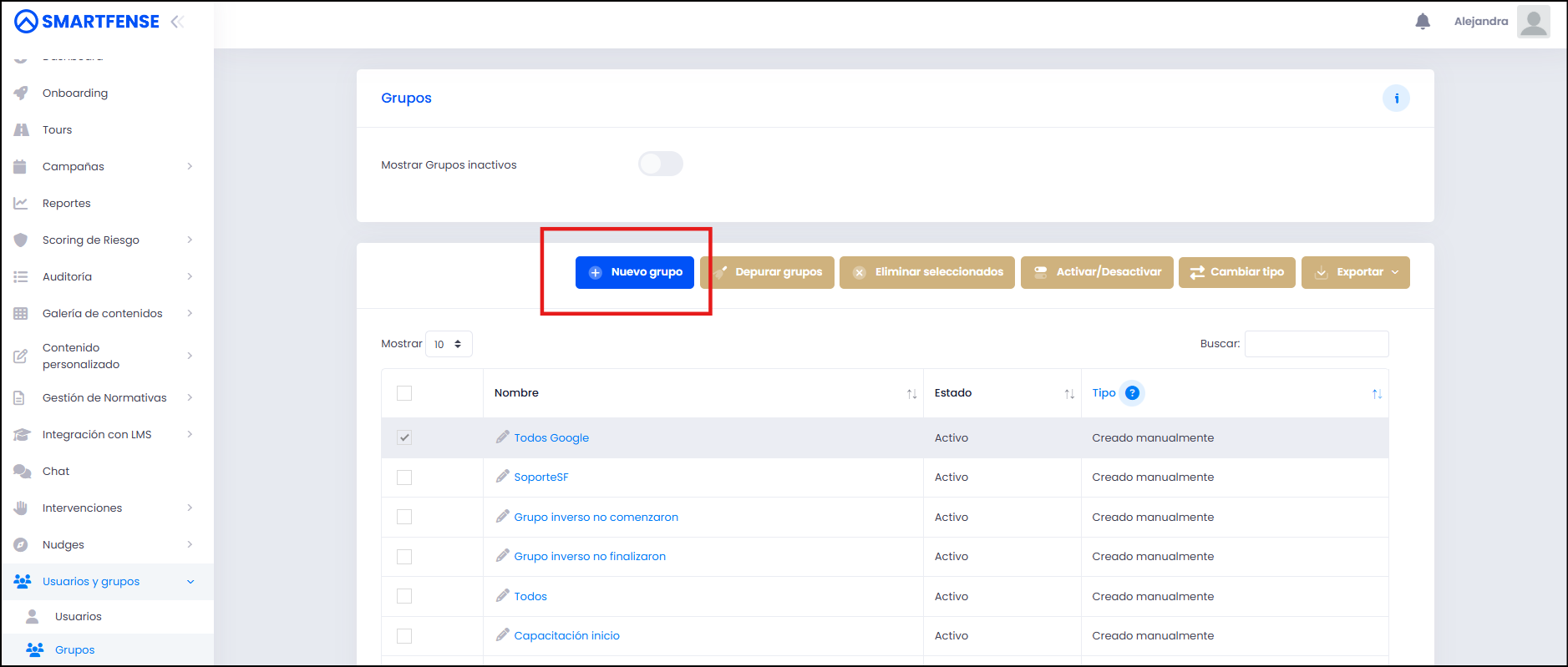
Task: Click the Usuarios person icon
Action: (33, 616)
